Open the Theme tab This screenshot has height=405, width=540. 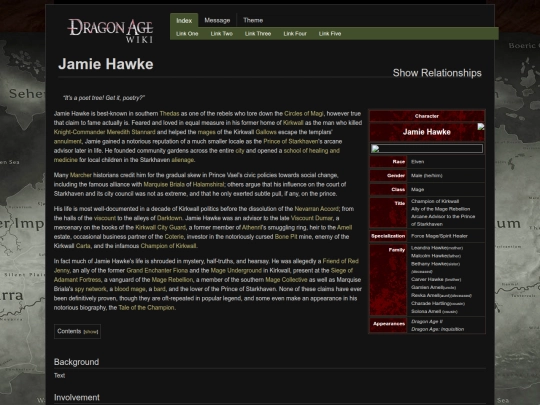tap(253, 20)
